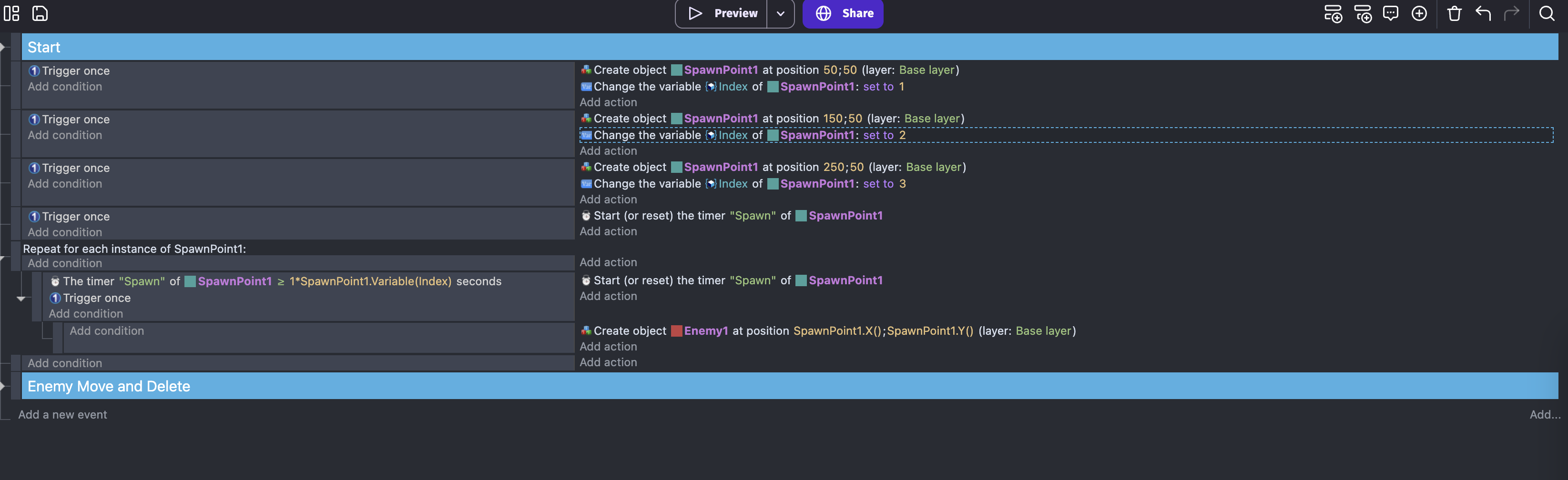Viewport: 1568px width, 480px height.
Task: Open the Preview options dropdown chevron
Action: pyautogui.click(x=780, y=13)
